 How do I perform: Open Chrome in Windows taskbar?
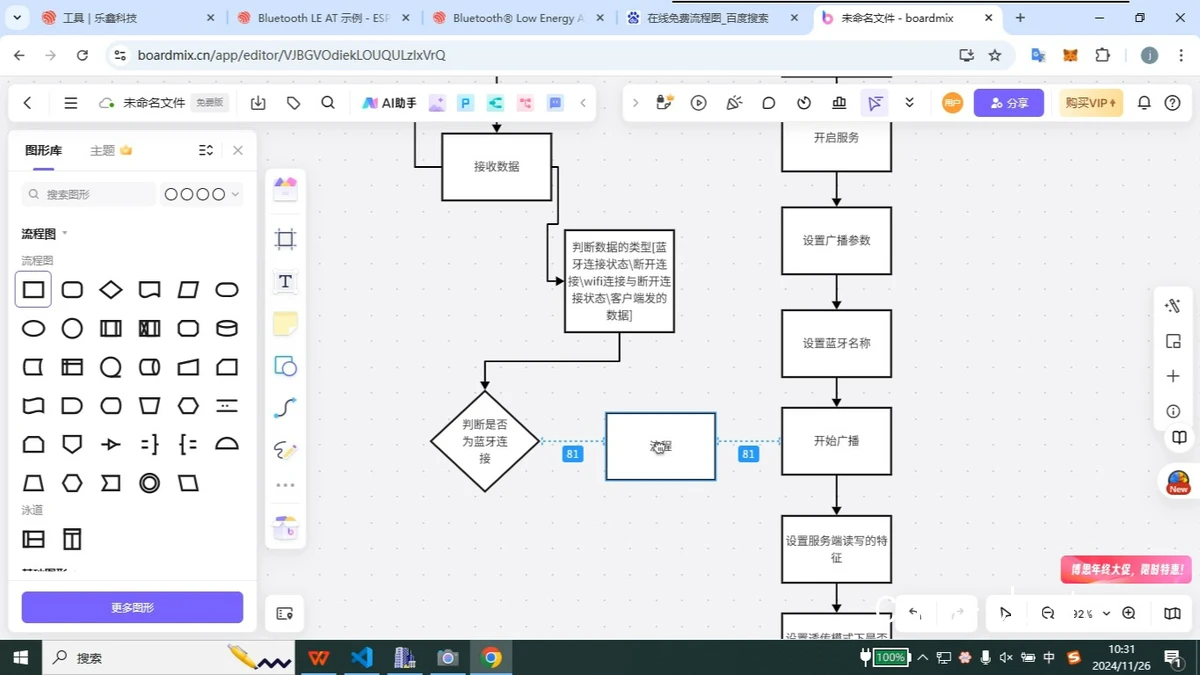(491, 657)
